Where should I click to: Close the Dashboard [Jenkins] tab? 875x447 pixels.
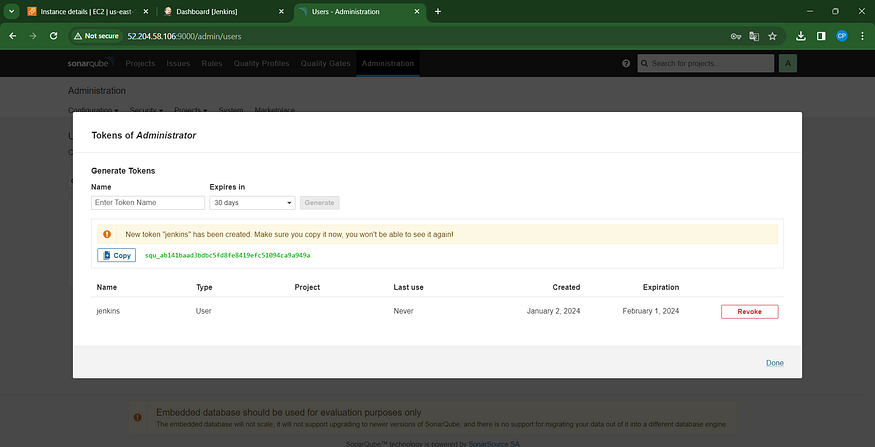(x=282, y=11)
